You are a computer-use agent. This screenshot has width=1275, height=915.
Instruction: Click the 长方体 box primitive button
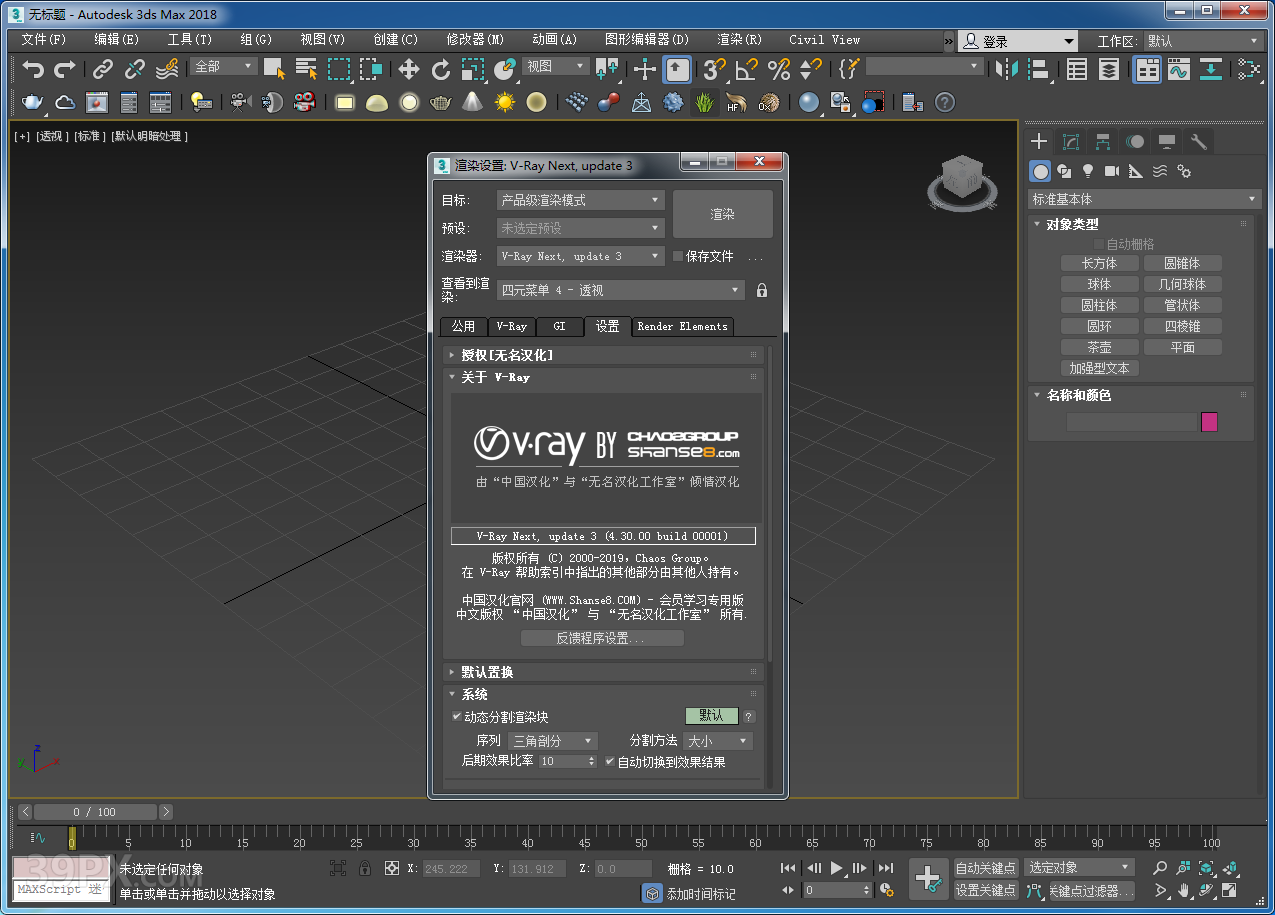1099,263
